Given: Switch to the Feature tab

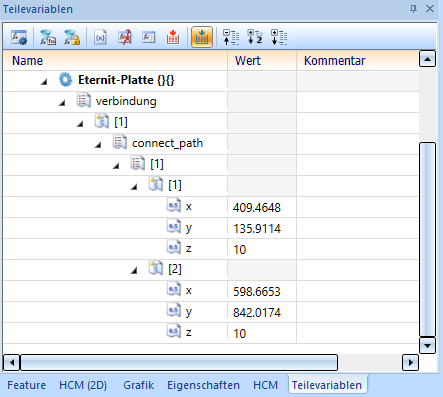Looking at the screenshot, I should [x=27, y=385].
